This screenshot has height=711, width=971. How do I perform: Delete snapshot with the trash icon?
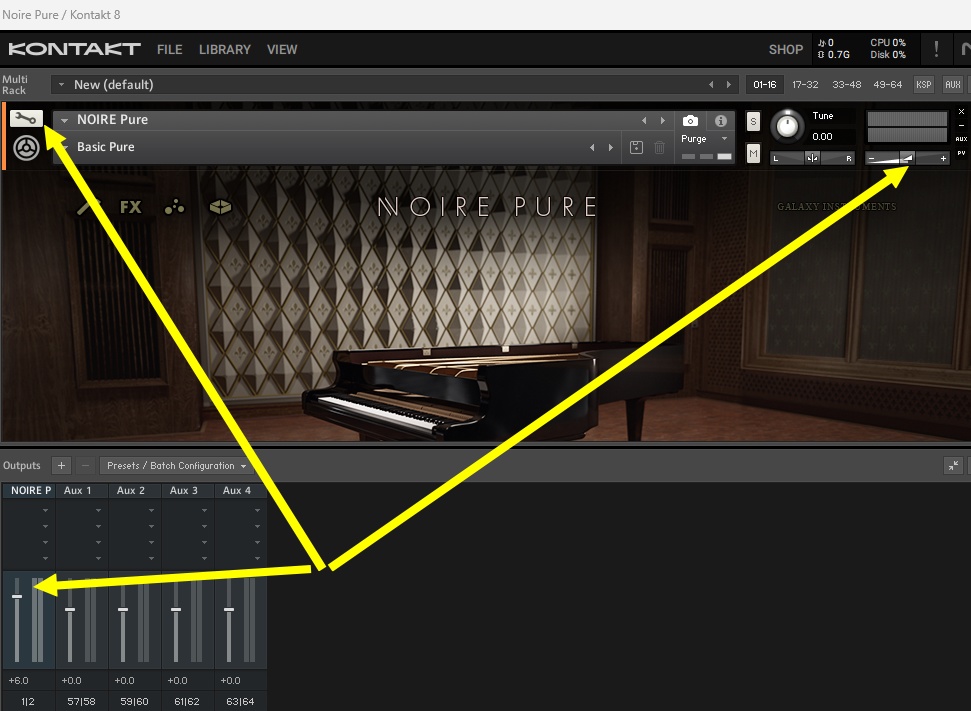[660, 147]
